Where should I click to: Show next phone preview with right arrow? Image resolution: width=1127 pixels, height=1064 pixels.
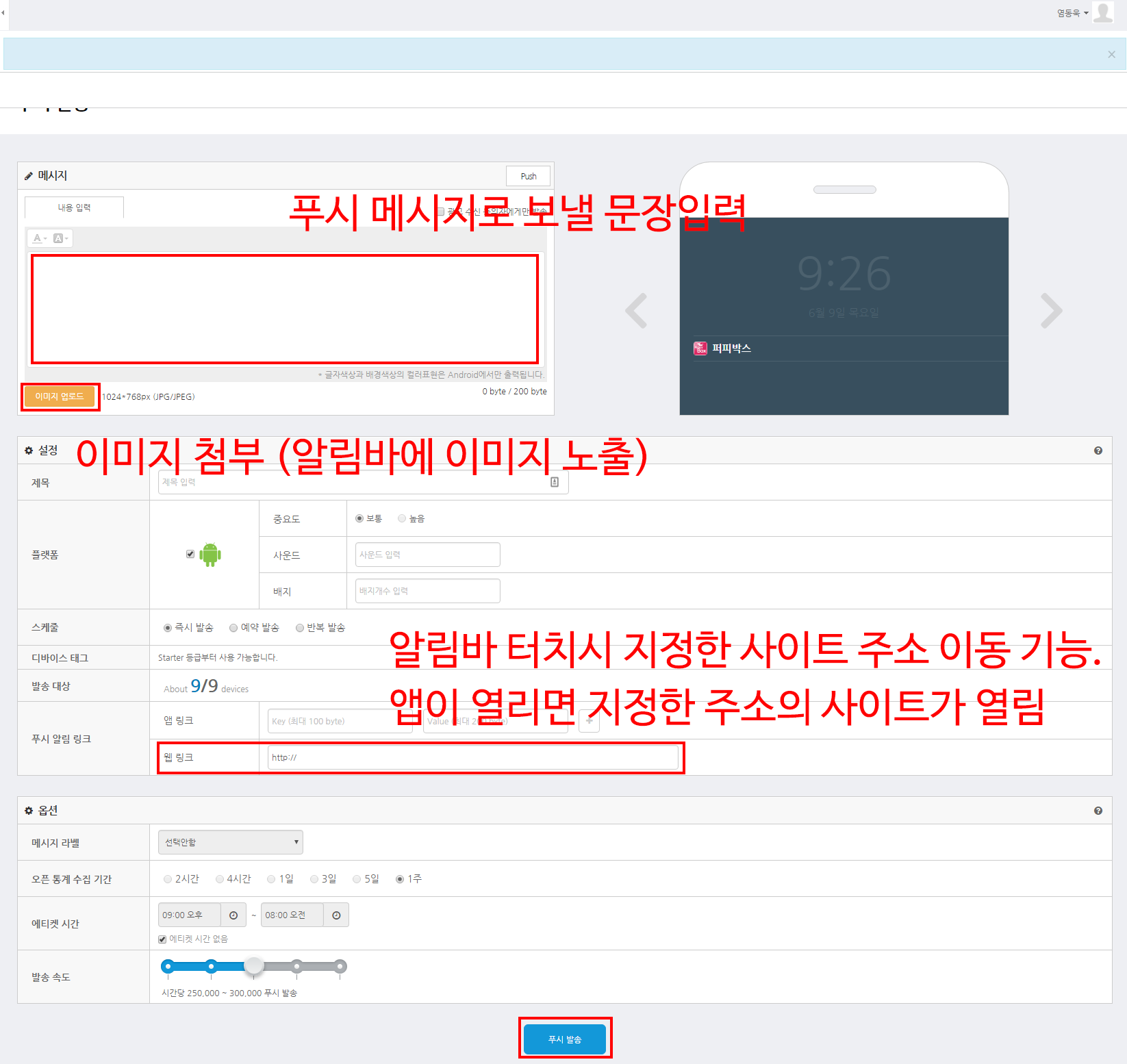point(1051,311)
